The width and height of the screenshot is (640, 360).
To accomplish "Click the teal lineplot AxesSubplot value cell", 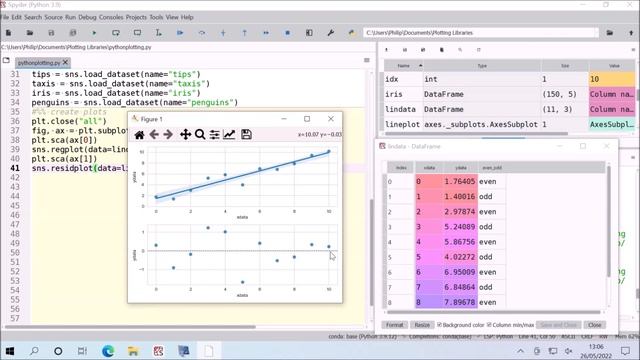I will [612, 124].
